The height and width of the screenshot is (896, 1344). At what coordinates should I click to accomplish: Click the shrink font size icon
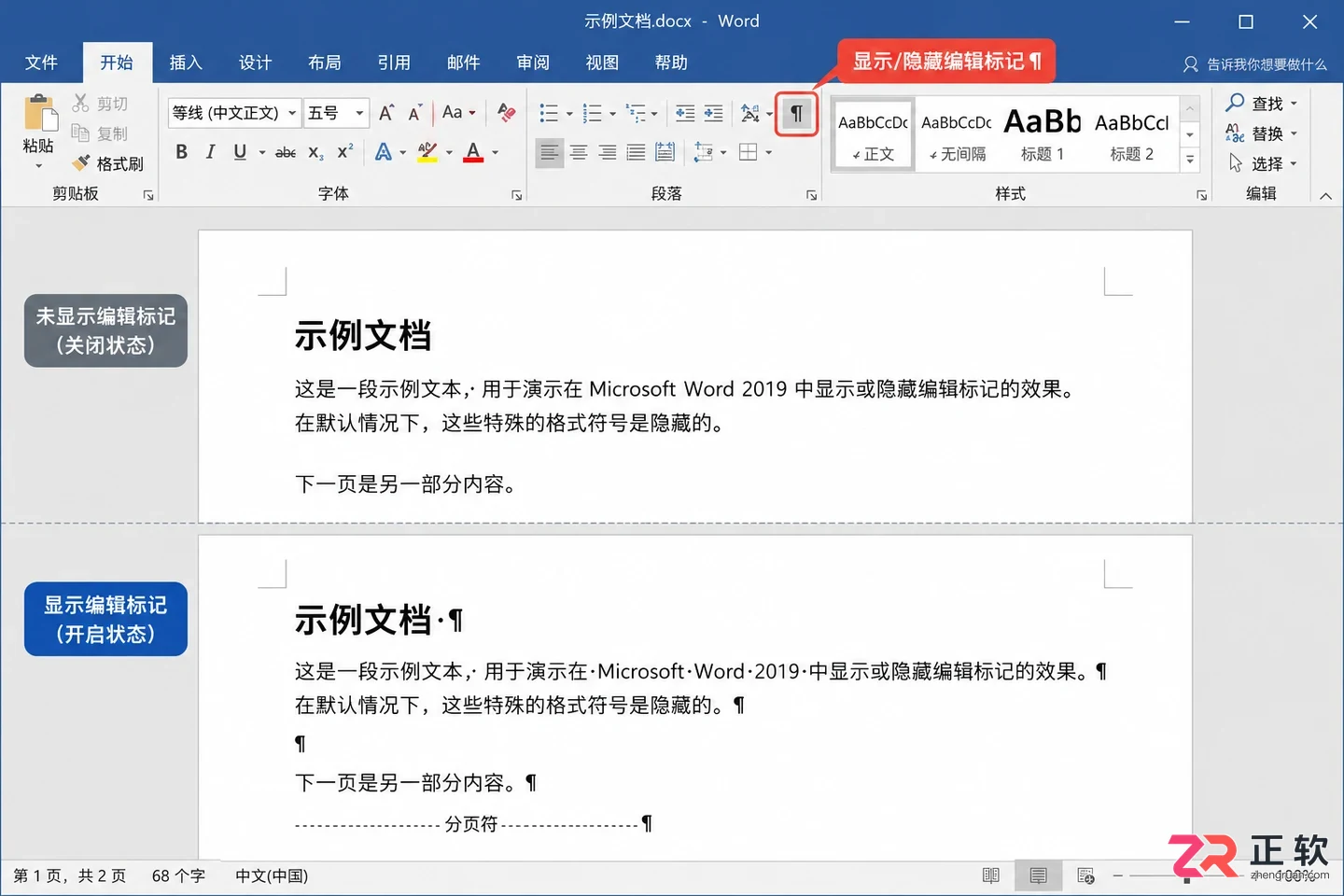[415, 113]
